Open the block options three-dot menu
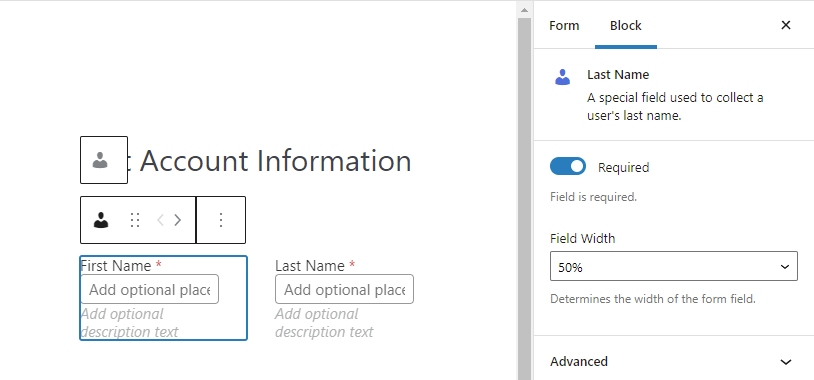The height and width of the screenshot is (380, 814). 221,220
